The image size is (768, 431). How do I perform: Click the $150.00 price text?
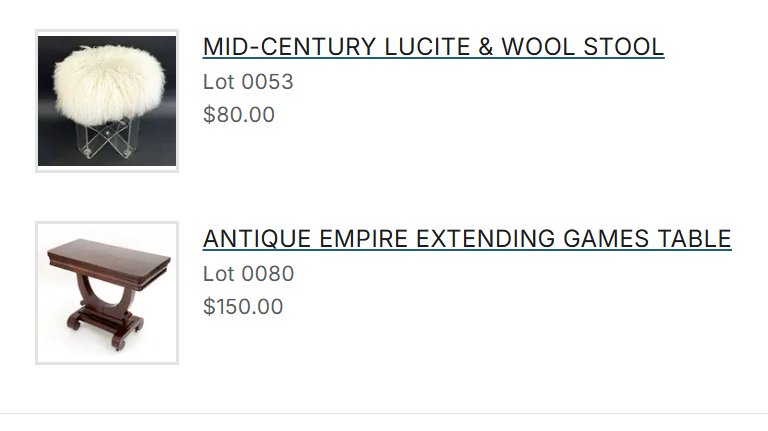[243, 307]
